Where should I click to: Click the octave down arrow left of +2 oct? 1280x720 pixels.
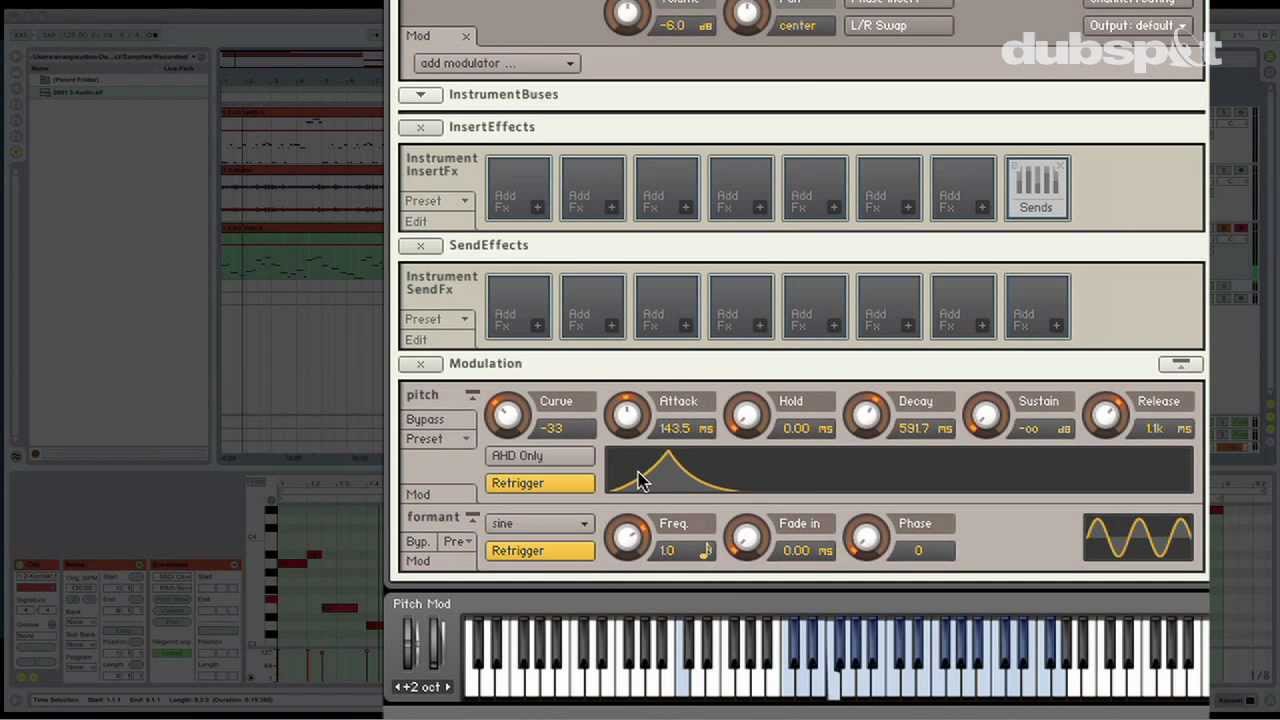point(399,687)
